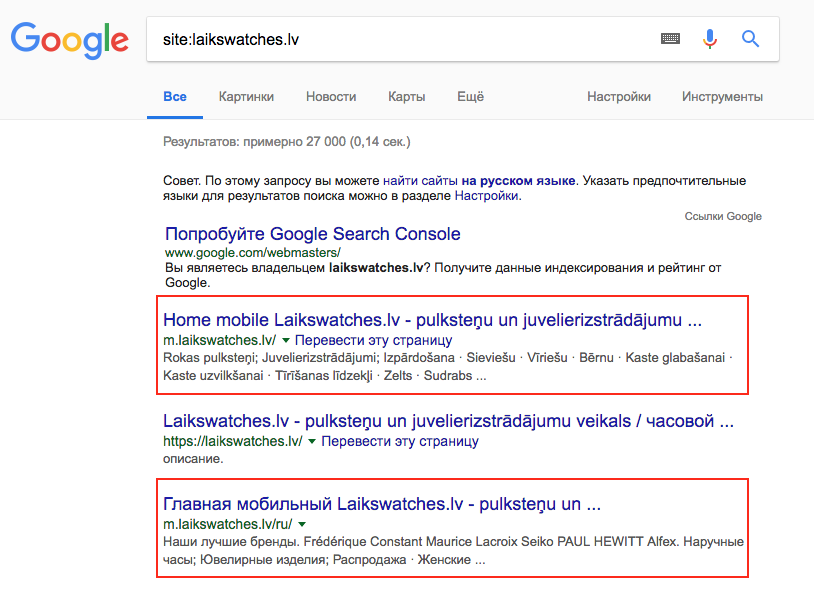
Task: Expand the Ещё menu
Action: [470, 97]
